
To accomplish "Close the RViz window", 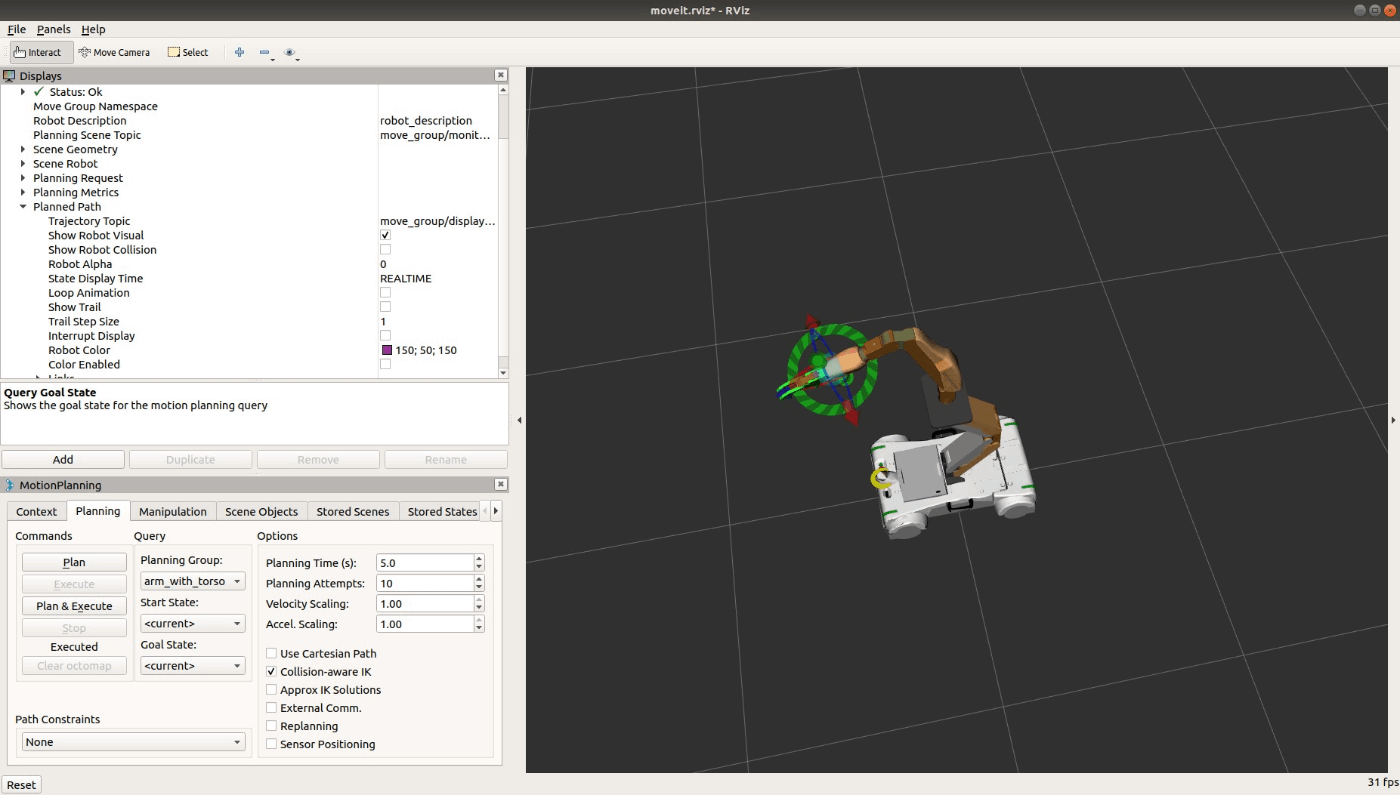I will click(x=1388, y=9).
